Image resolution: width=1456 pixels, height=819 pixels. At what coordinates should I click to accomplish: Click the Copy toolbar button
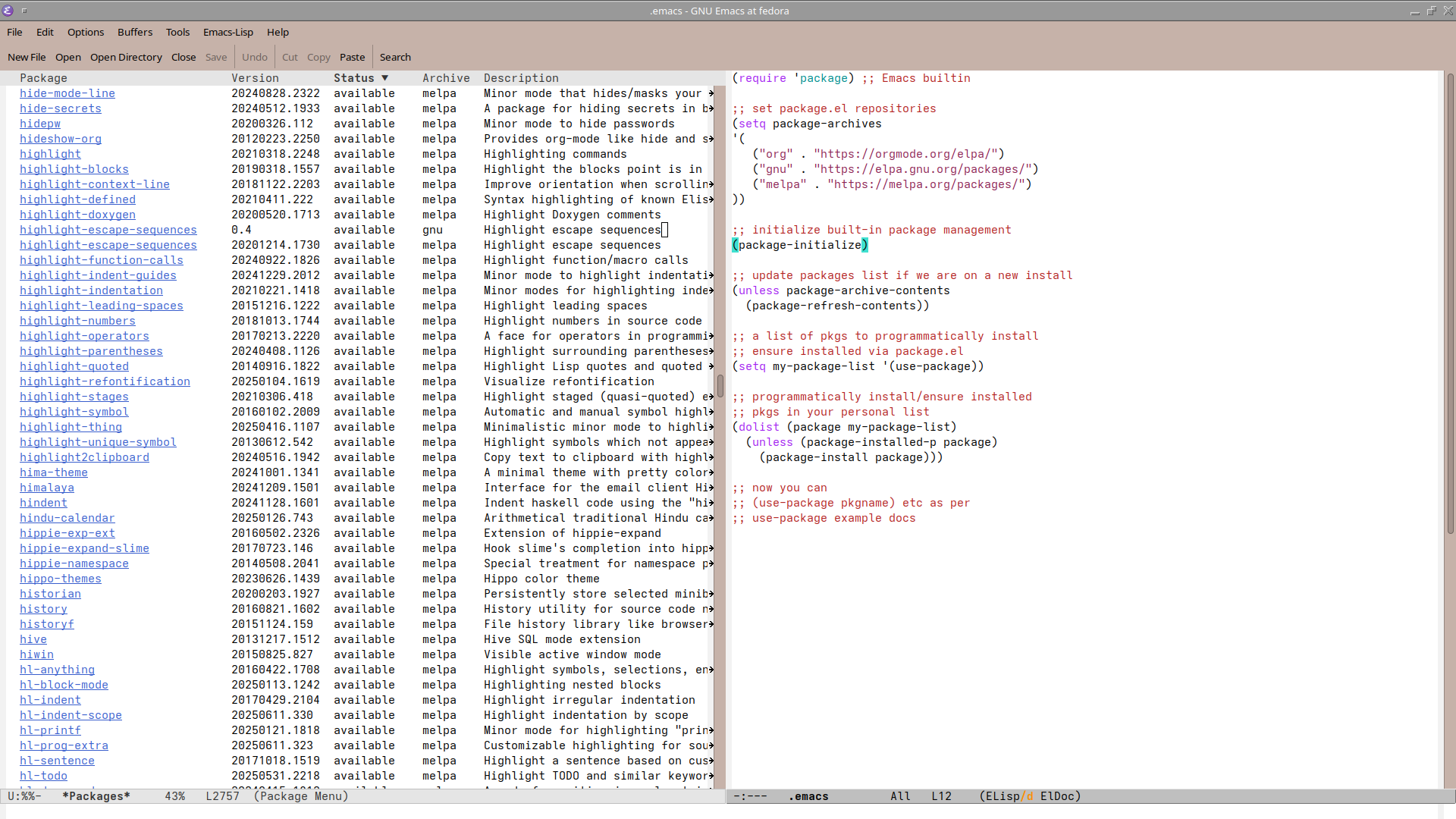(x=318, y=57)
